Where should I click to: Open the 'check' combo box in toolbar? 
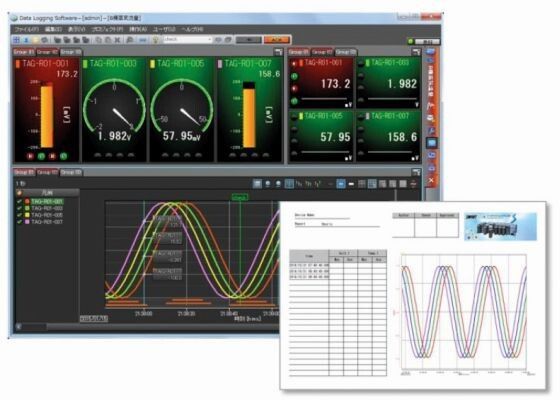click(188, 40)
